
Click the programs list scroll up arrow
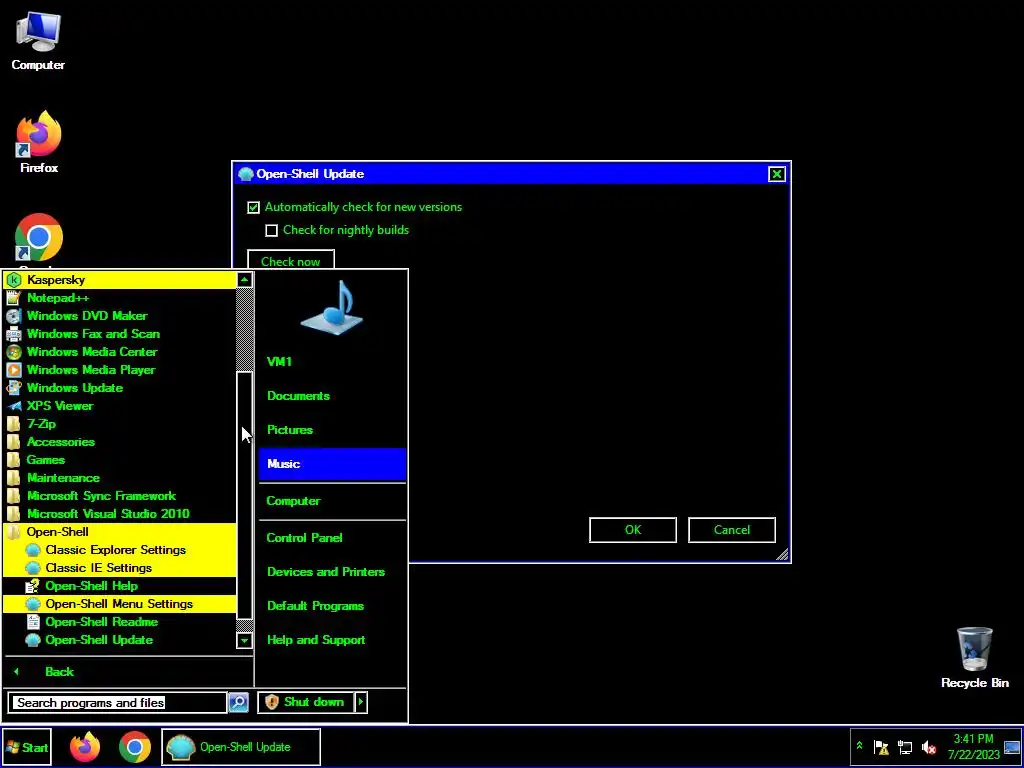point(244,280)
